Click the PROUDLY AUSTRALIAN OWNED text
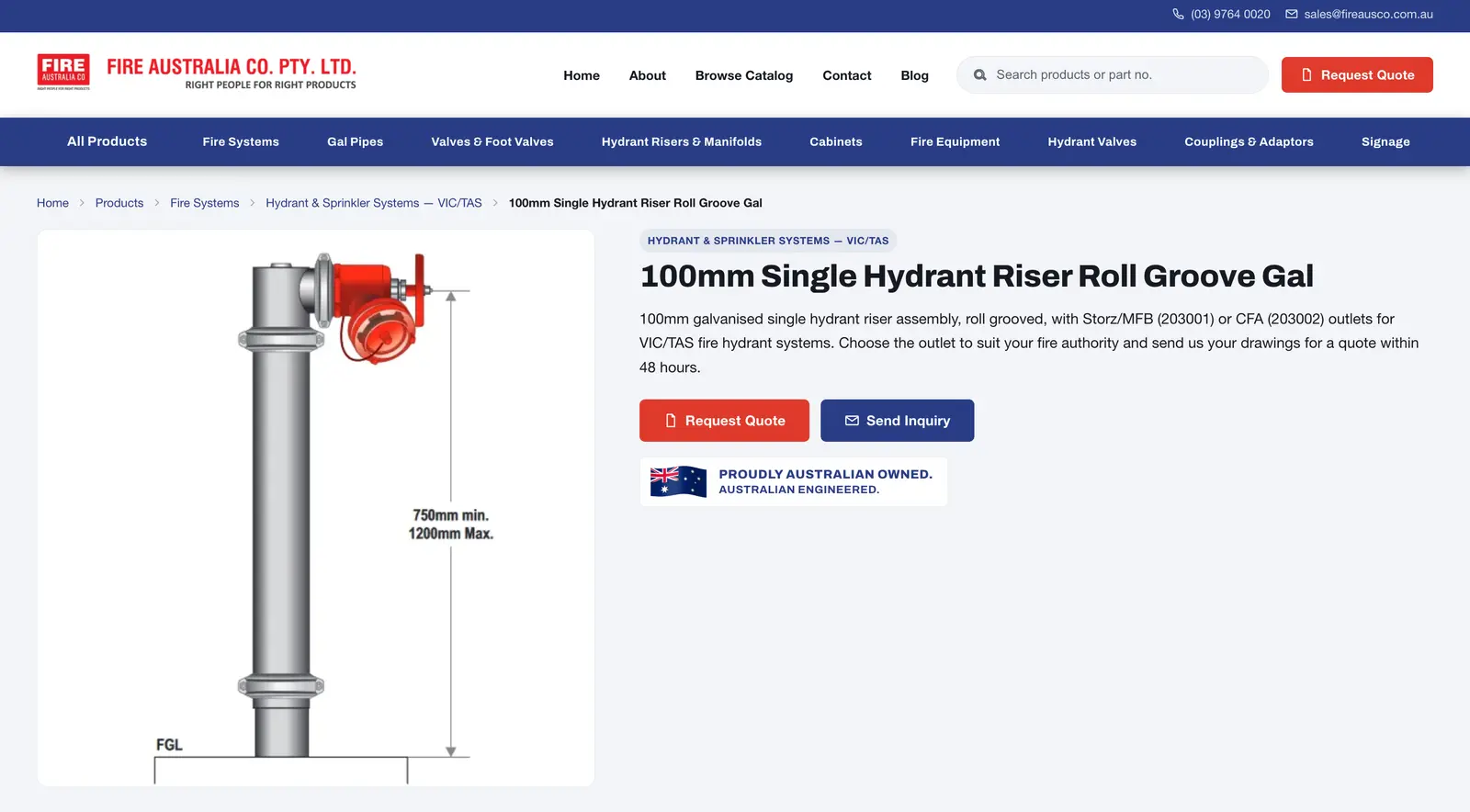This screenshot has height=812, width=1470. click(825, 474)
